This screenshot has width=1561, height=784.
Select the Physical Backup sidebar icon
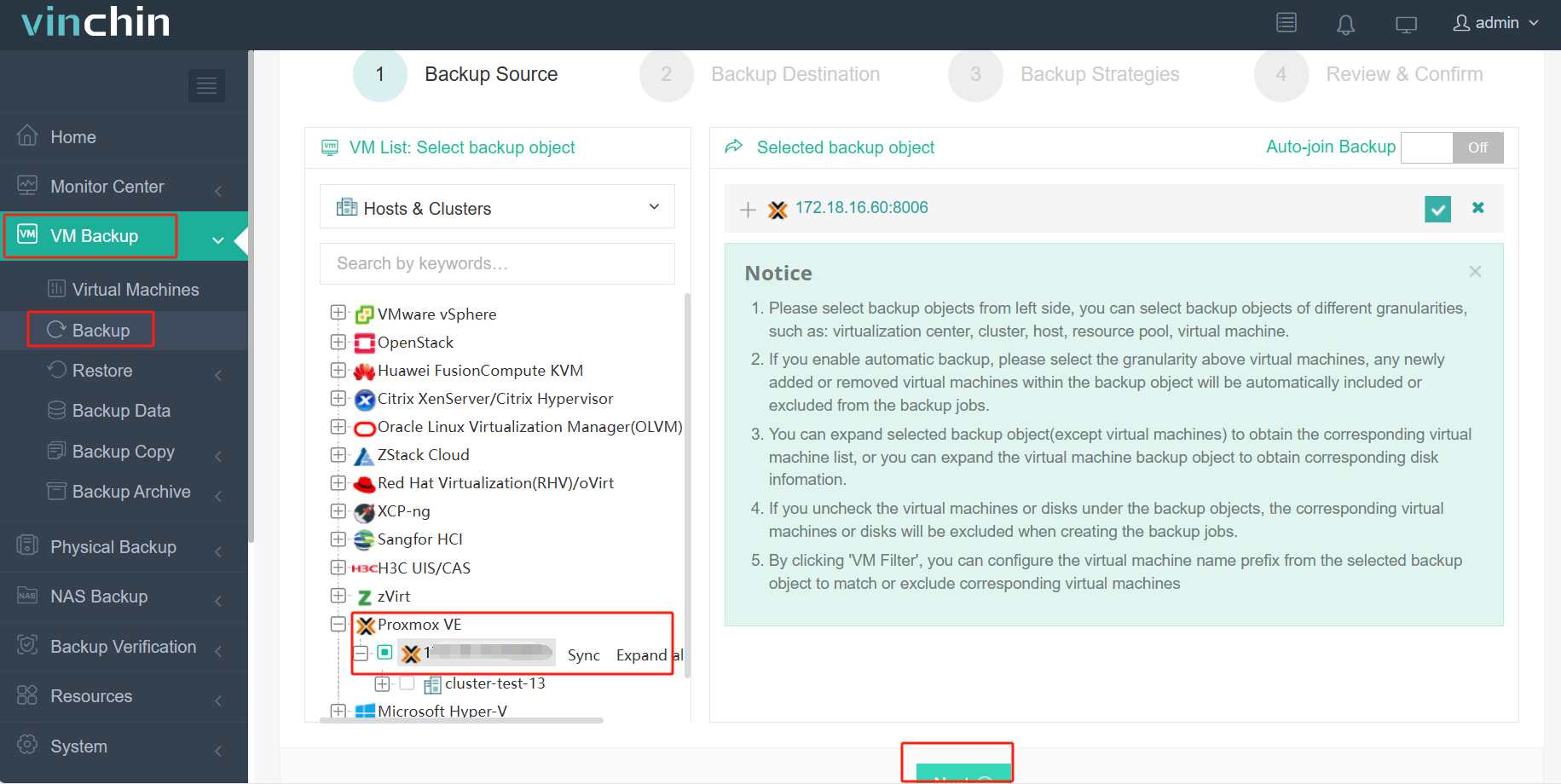(26, 546)
